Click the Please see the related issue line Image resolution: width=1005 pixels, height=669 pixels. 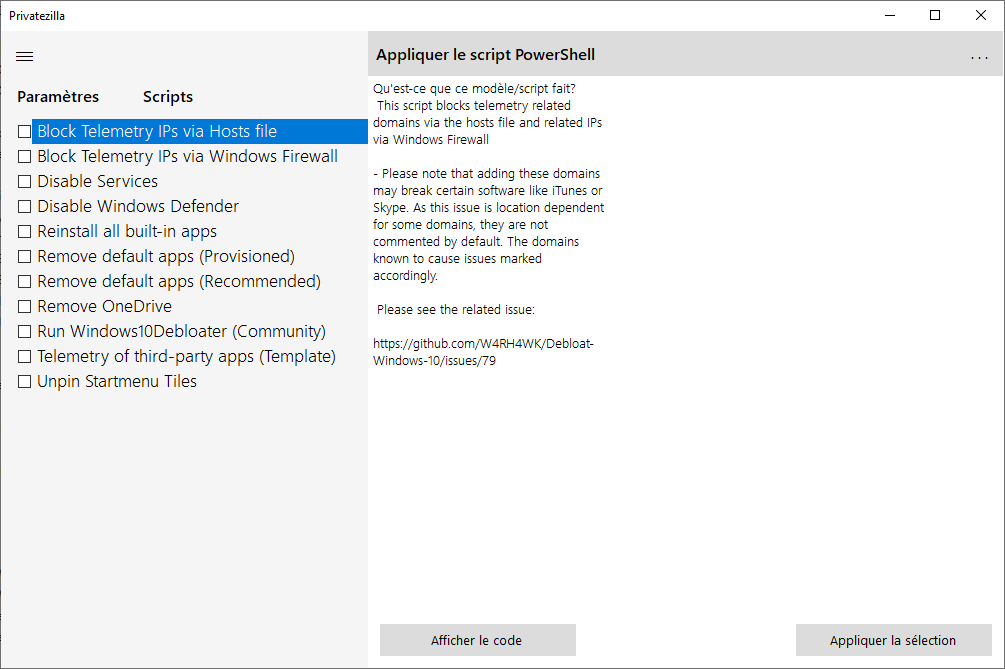(x=456, y=310)
